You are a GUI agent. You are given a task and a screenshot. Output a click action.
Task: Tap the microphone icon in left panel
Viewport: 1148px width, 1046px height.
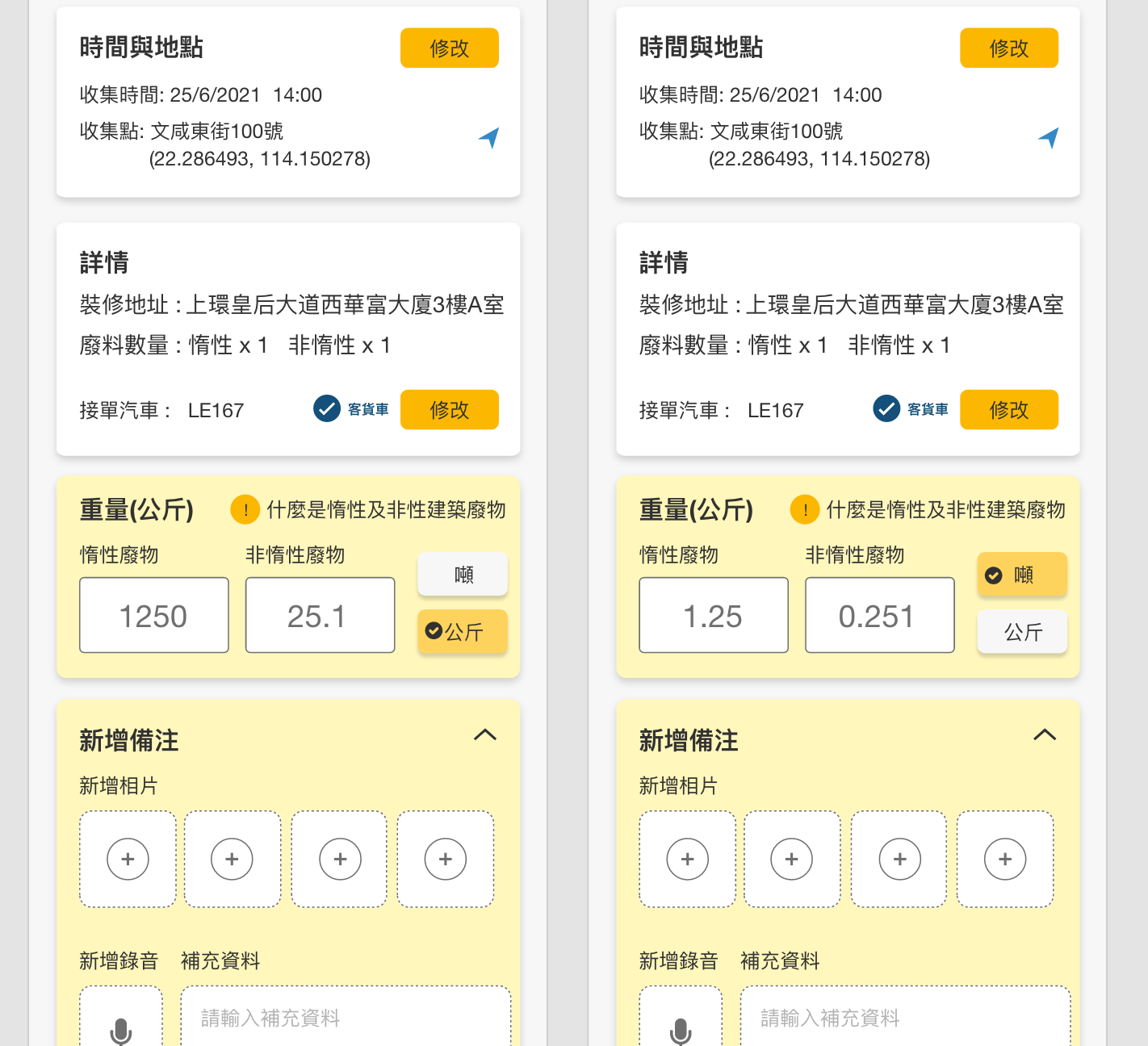point(121,1031)
